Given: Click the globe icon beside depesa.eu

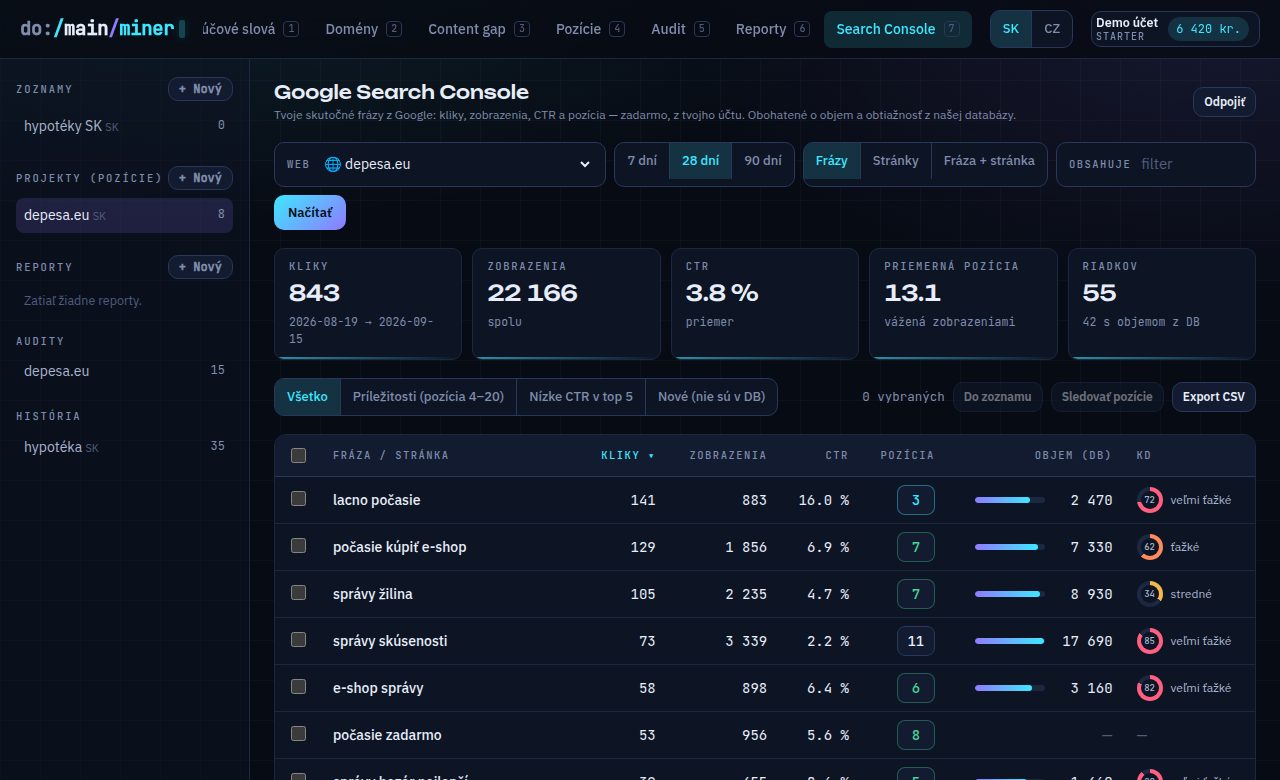Looking at the screenshot, I should [x=333, y=164].
